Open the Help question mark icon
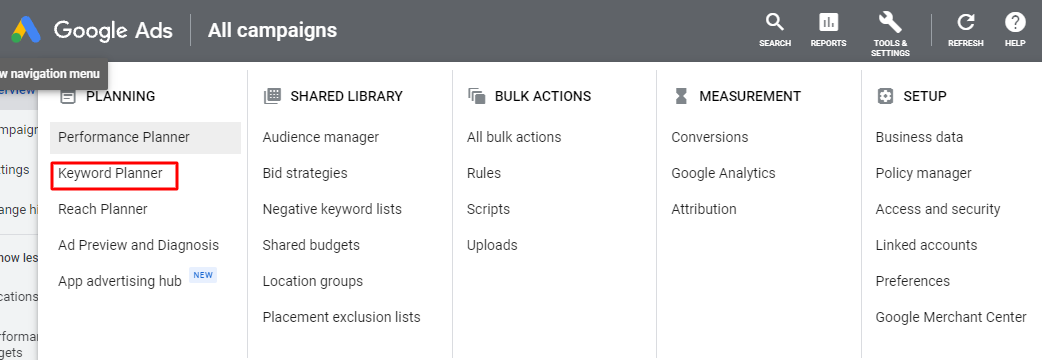Screen dimensions: 1042x360 tap(1015, 23)
